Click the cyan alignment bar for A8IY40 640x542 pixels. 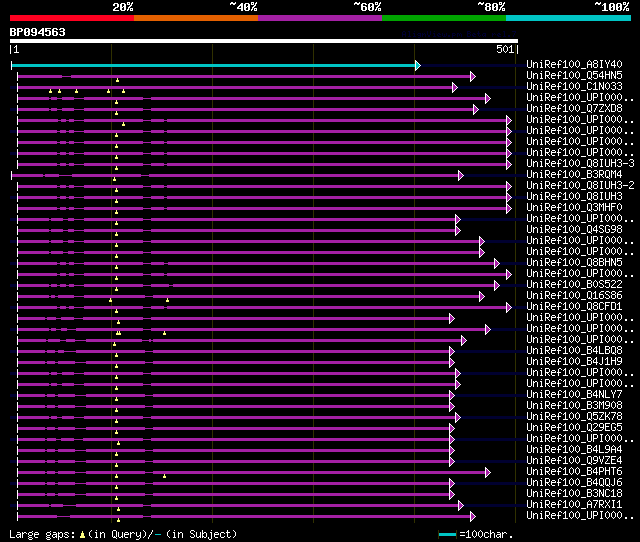213,65
